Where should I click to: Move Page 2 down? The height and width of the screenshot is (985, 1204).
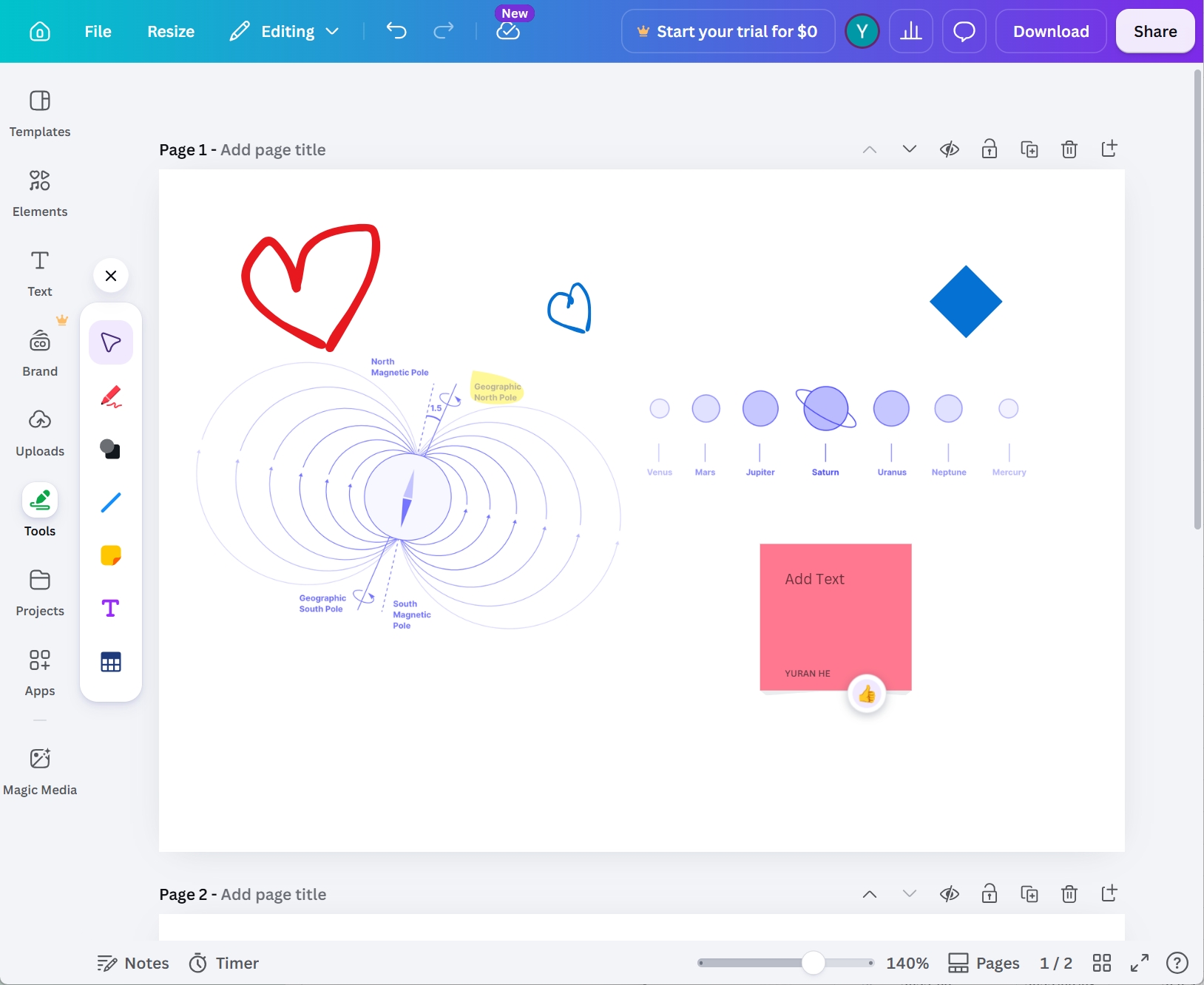tap(910, 894)
